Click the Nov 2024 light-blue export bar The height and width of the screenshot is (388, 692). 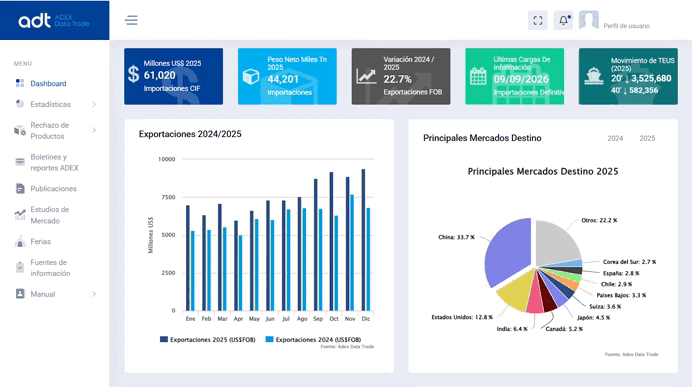(352, 252)
